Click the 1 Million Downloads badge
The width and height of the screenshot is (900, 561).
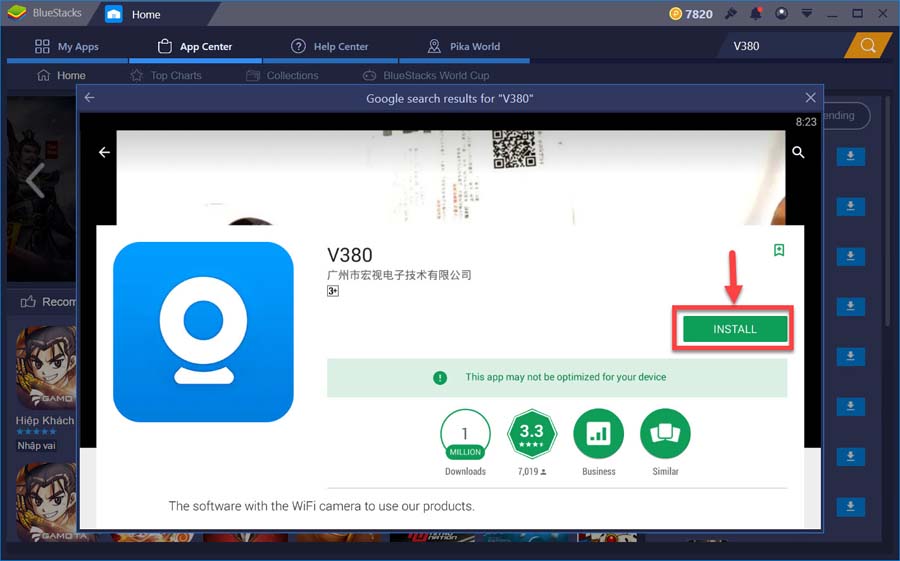465,442
